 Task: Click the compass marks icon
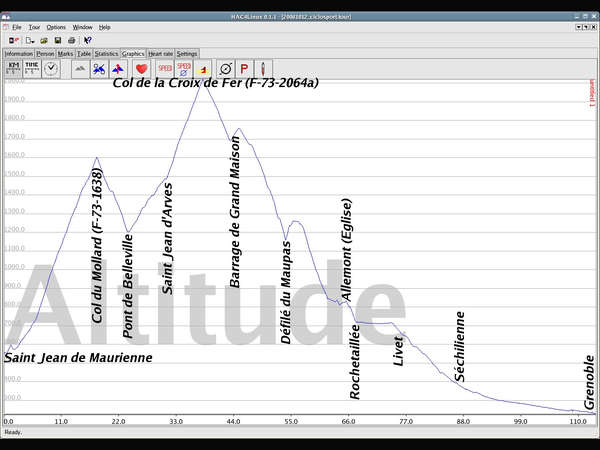226,69
